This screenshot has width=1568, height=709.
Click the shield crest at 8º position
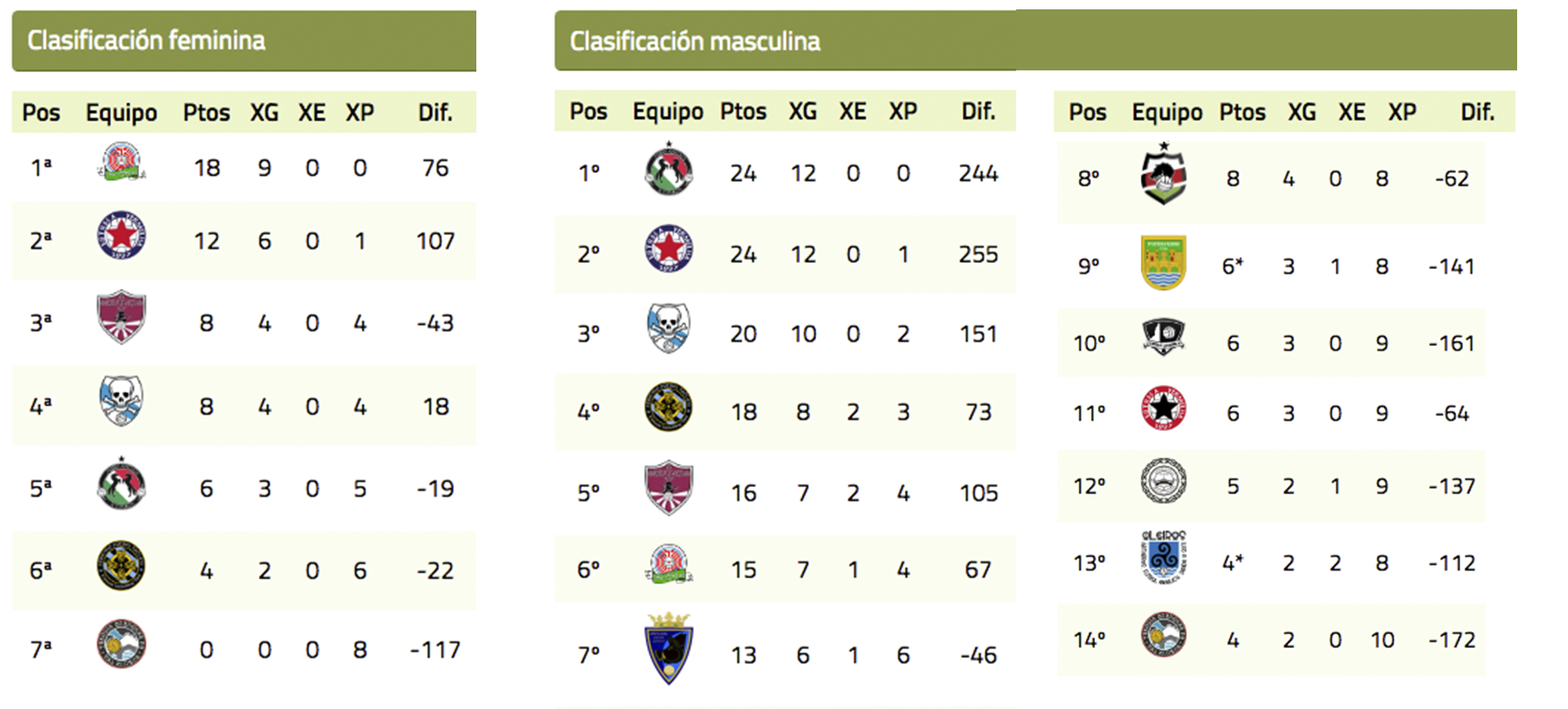[x=1163, y=175]
